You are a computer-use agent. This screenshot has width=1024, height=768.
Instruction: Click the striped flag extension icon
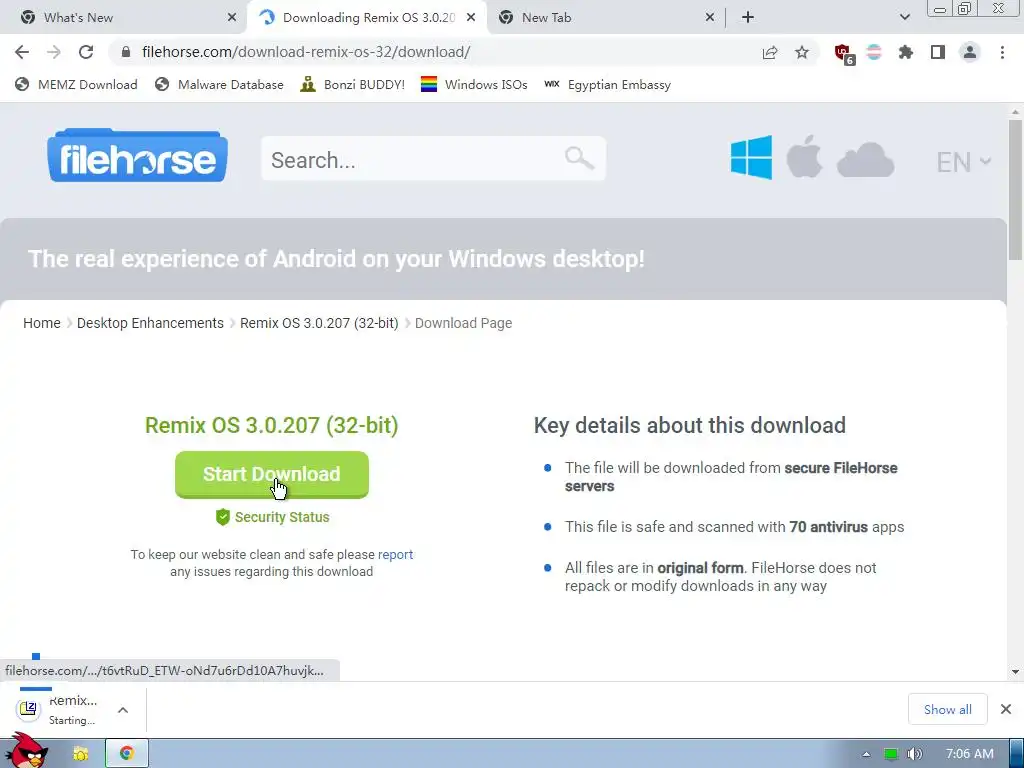point(874,52)
